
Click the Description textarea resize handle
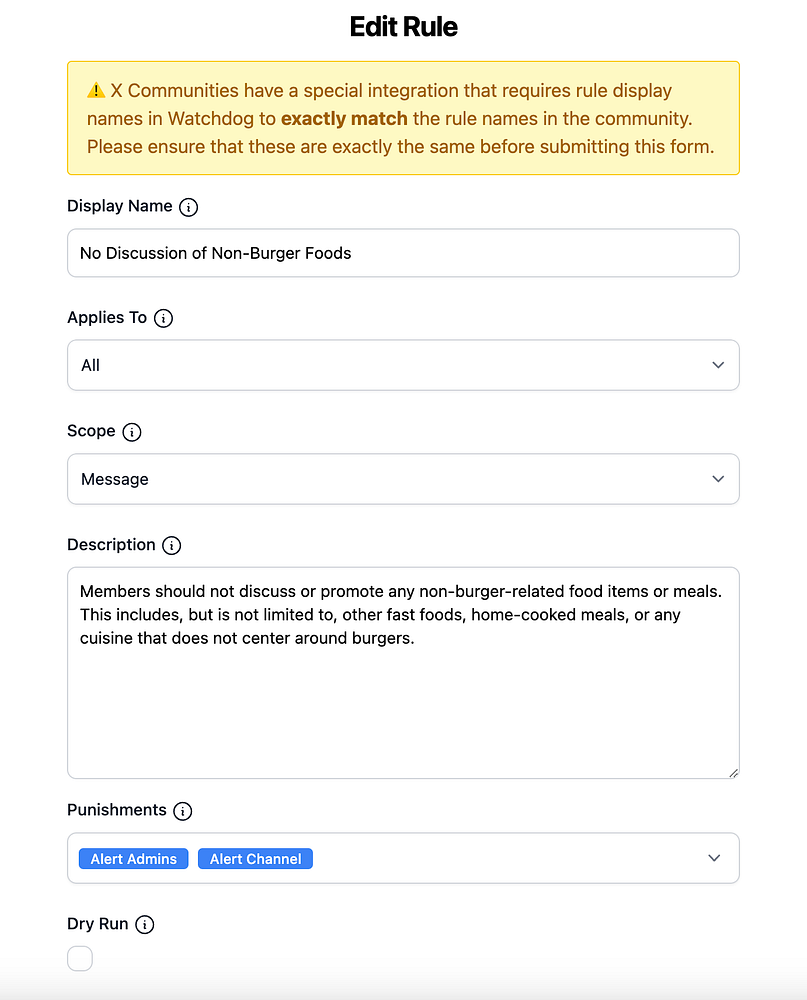point(733,772)
